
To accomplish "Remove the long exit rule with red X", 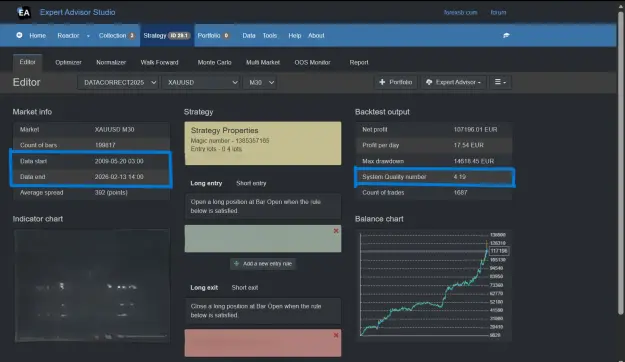I will click(336, 335).
